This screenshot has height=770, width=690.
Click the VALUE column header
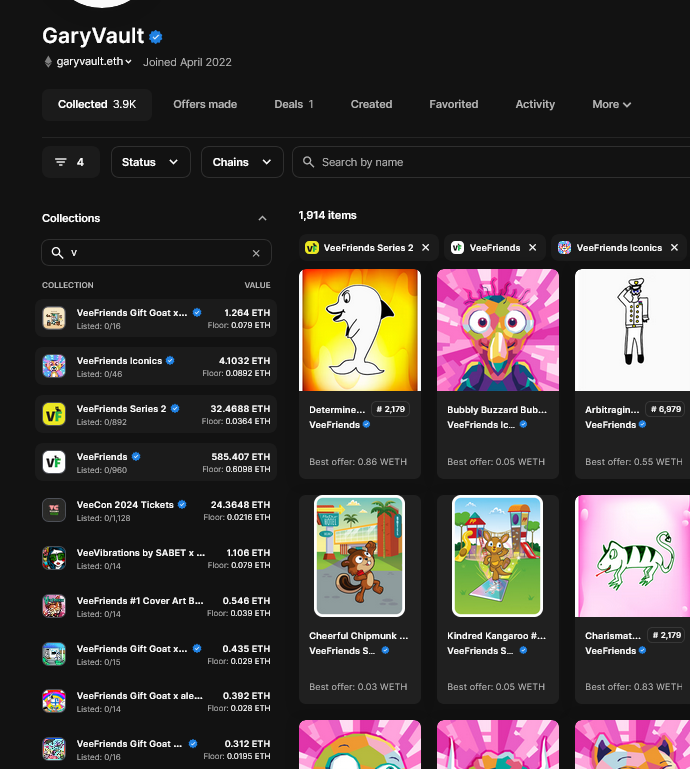257,285
